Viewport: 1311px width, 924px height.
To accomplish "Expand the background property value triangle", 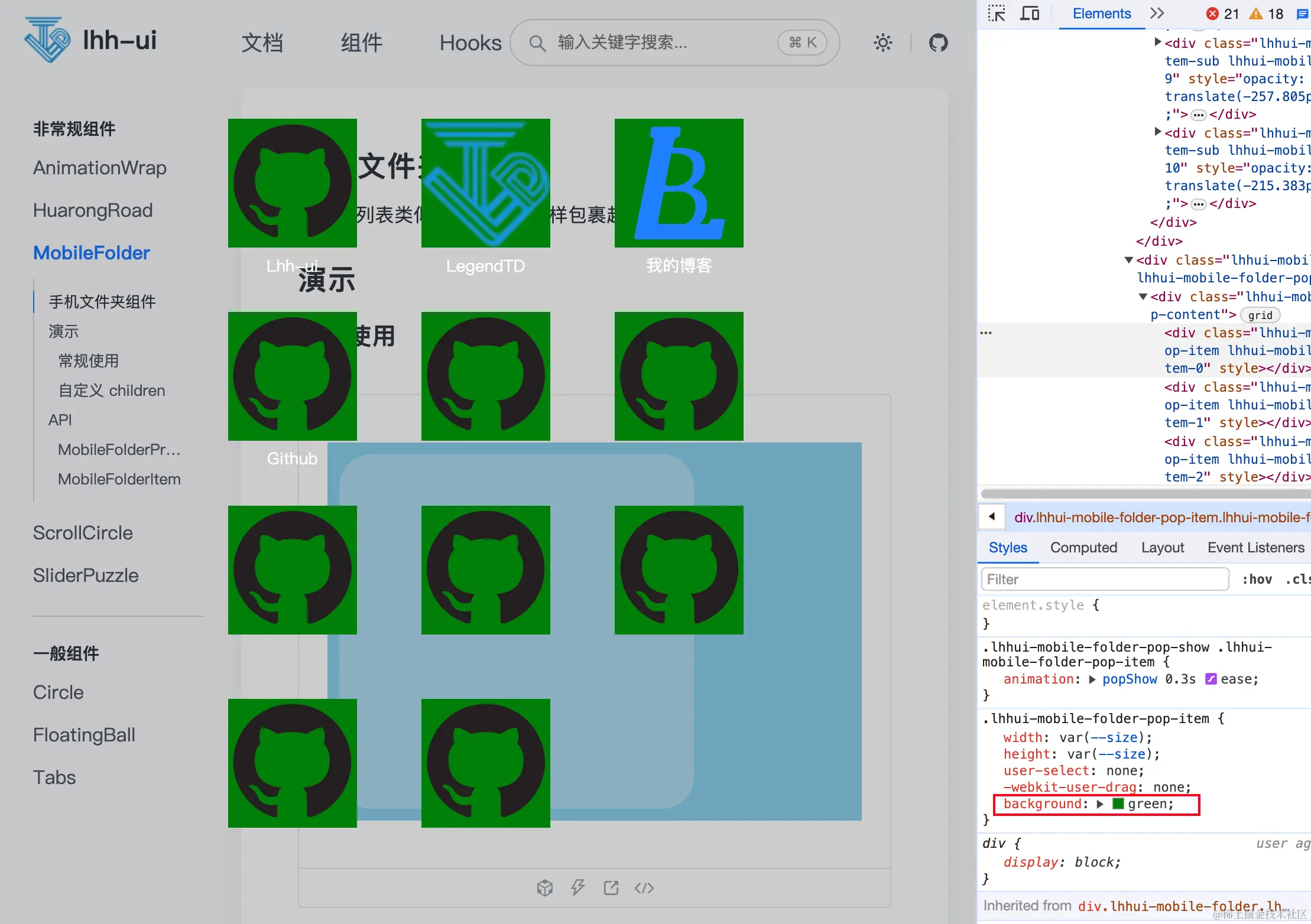I will coord(1099,804).
